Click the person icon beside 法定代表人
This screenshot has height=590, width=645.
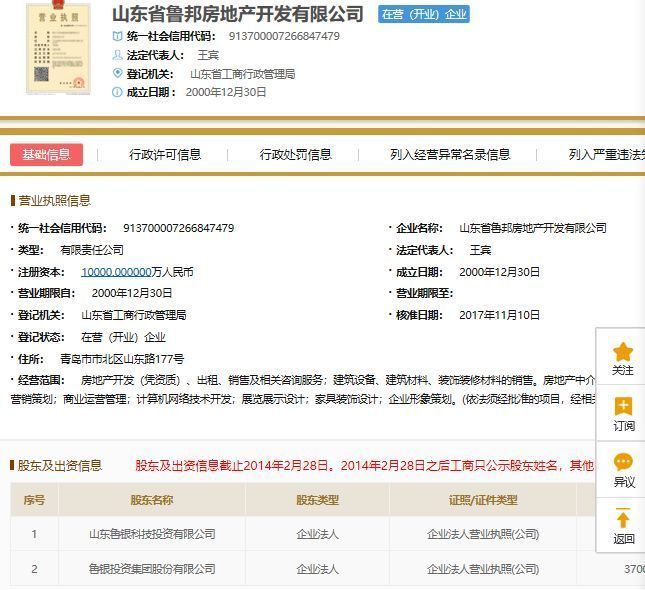point(117,55)
